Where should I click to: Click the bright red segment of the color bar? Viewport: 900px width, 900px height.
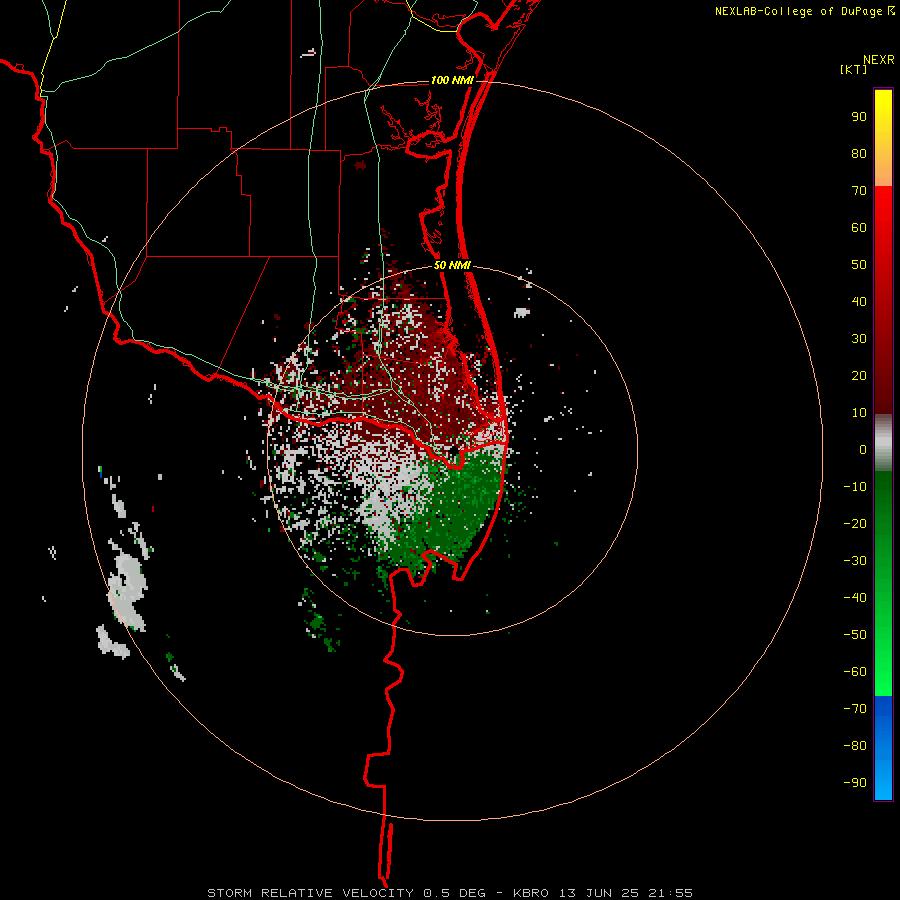click(x=883, y=300)
